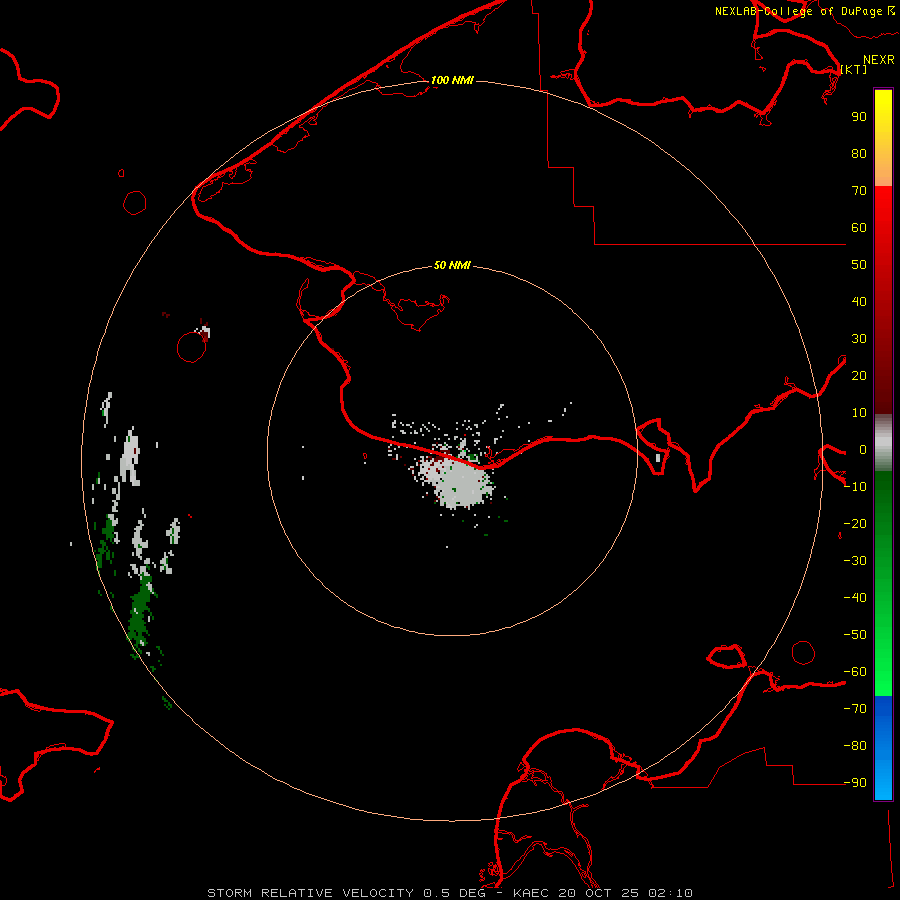Click the 20 value on the velocity scale

click(x=859, y=375)
